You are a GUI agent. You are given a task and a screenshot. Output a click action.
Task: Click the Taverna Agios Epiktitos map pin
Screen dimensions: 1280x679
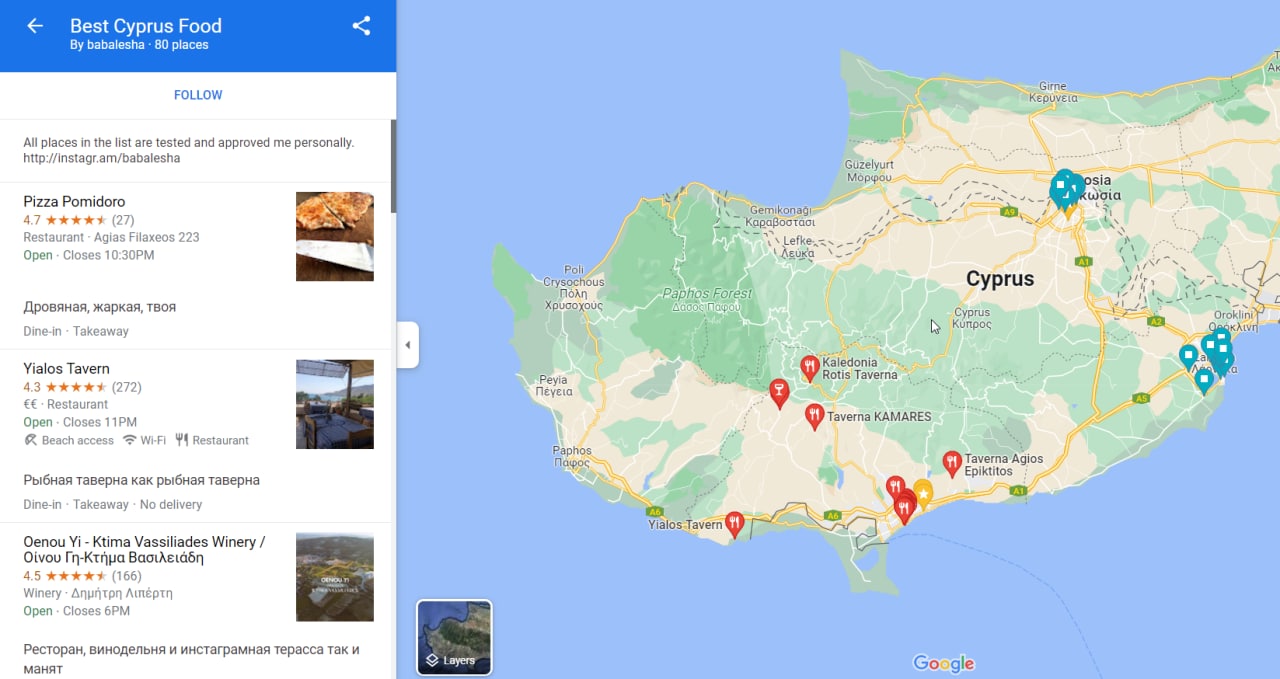(952, 462)
